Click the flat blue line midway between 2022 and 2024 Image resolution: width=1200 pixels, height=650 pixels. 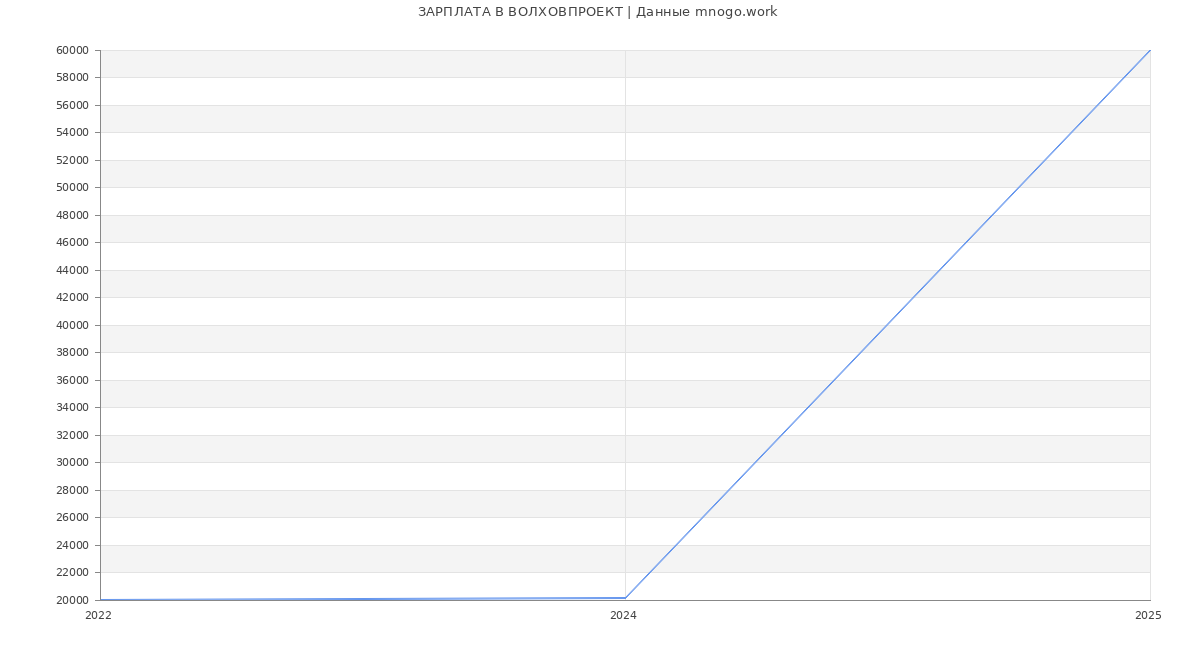pos(362,599)
